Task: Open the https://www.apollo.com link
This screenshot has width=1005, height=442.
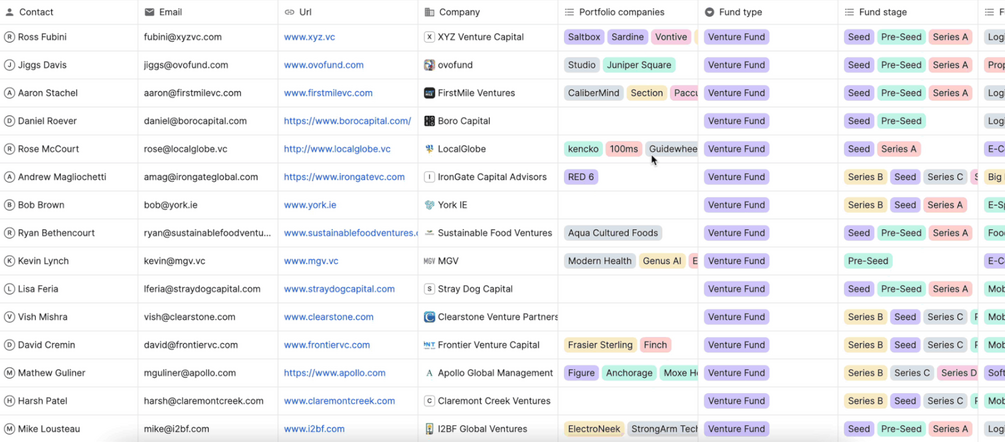Action: point(334,373)
